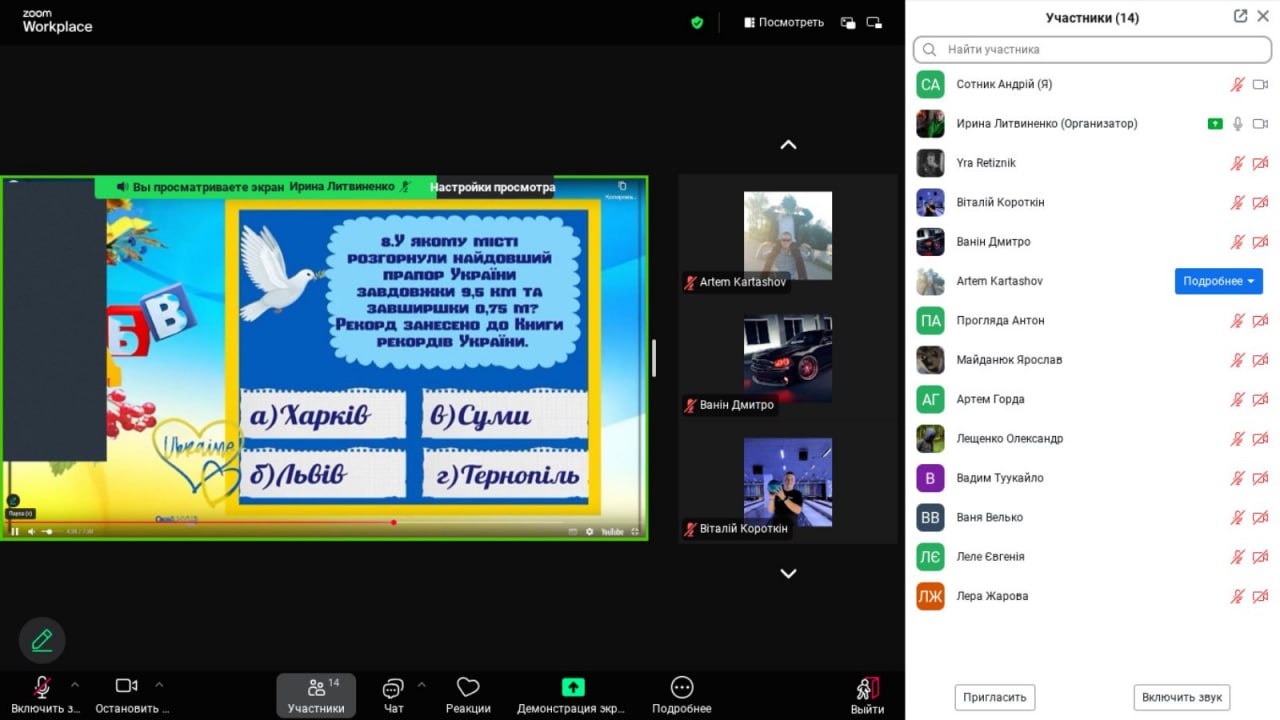Screen dimensions: 1280x720
Task: Click the Leave meeting icon
Action: coord(867,689)
